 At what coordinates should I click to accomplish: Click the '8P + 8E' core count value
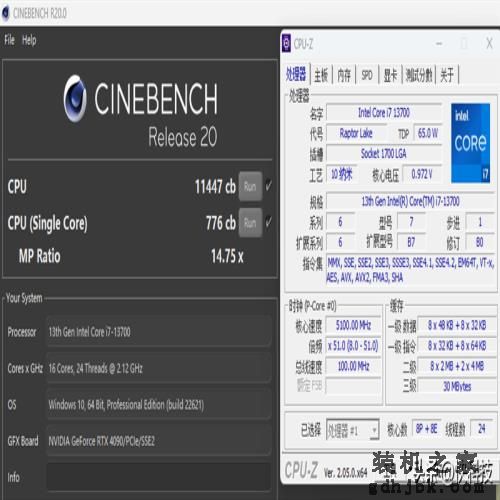(427, 428)
